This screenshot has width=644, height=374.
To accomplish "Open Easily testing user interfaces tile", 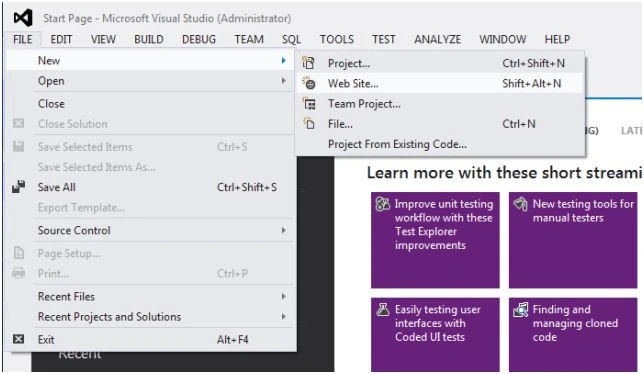I will (x=435, y=335).
